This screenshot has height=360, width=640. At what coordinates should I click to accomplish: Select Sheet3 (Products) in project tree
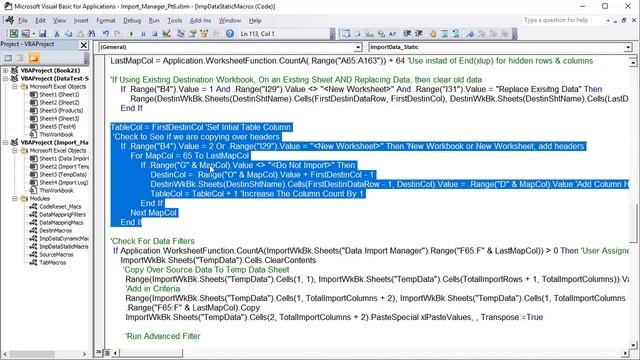[x=61, y=111]
